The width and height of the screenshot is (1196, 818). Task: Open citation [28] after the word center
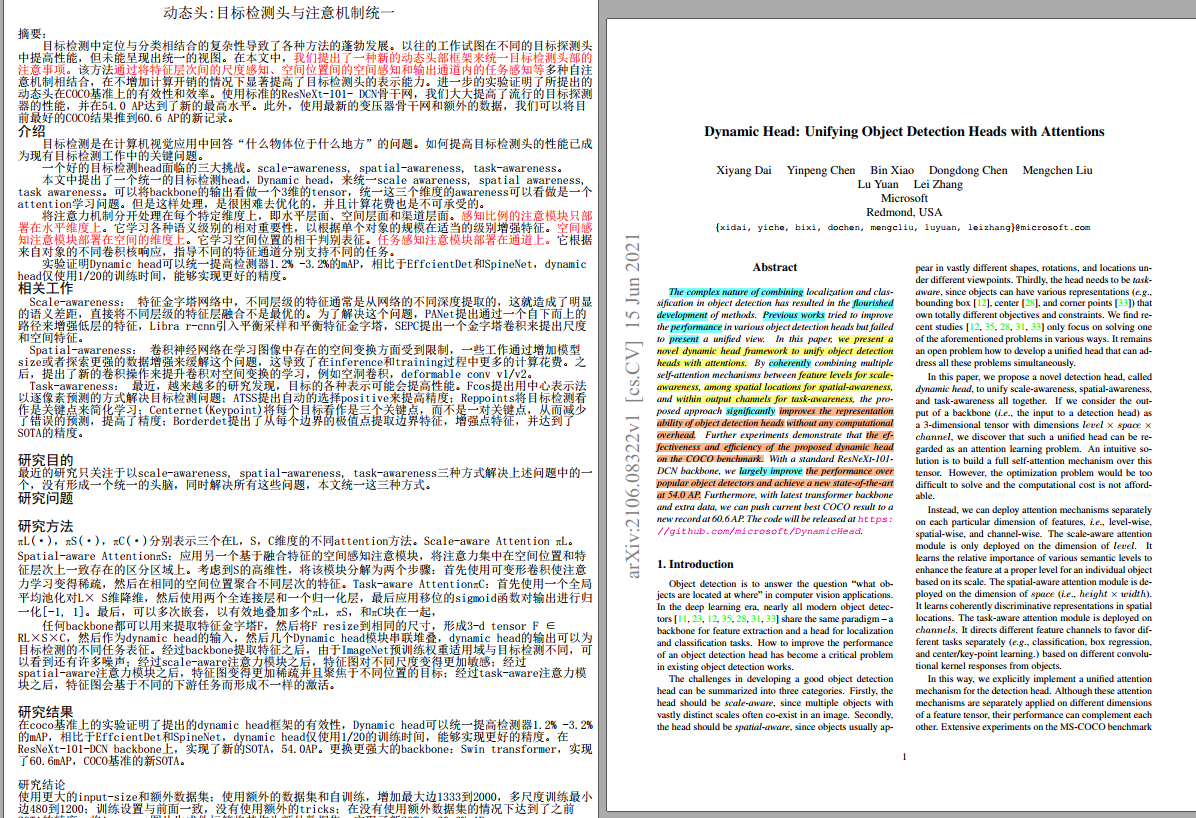[x=1030, y=303]
